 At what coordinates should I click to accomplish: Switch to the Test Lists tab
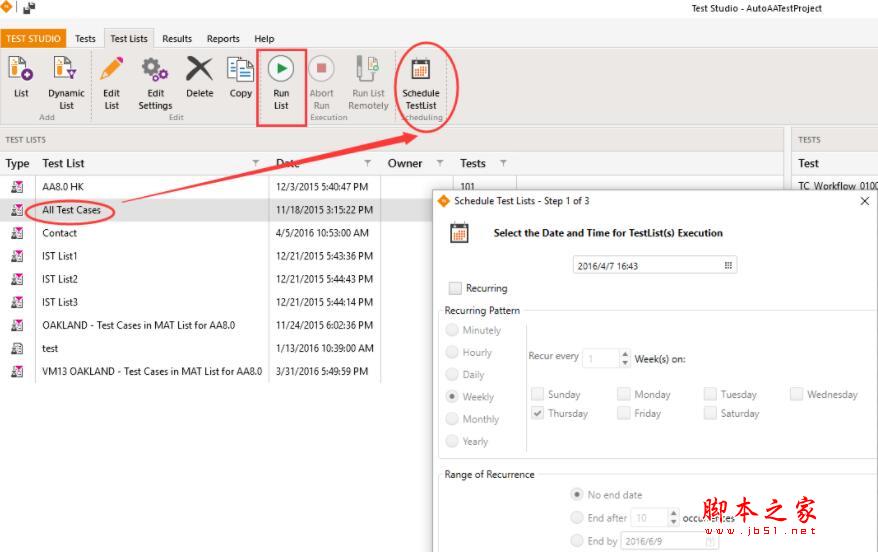tap(129, 39)
